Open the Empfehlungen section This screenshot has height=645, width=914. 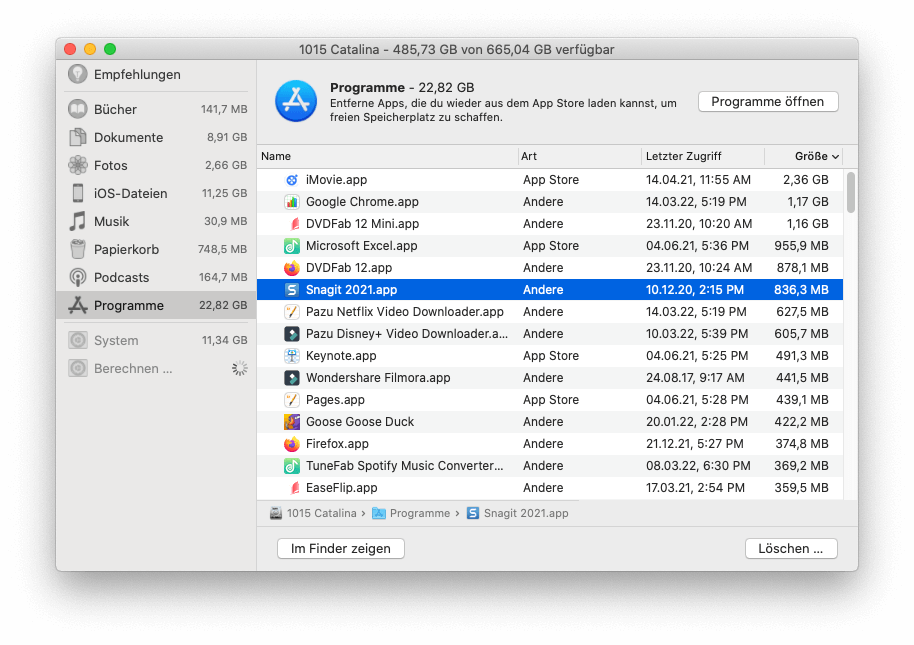pos(156,75)
